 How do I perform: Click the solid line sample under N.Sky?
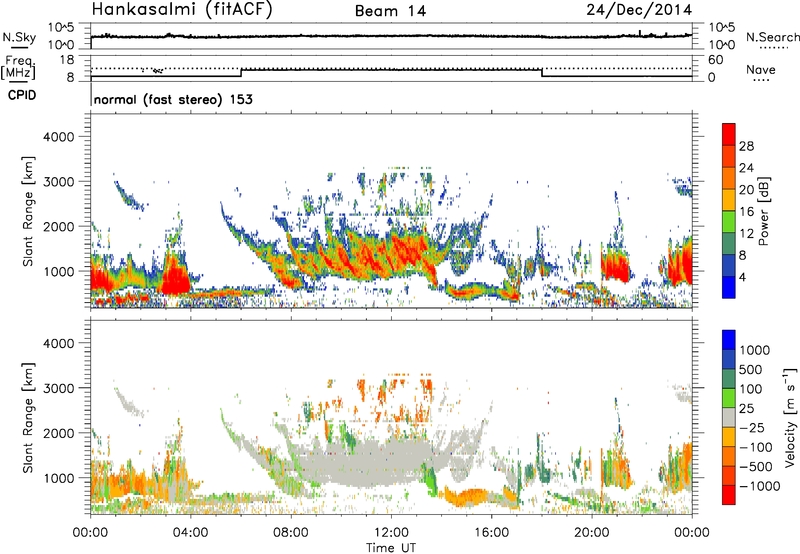click(x=19, y=47)
